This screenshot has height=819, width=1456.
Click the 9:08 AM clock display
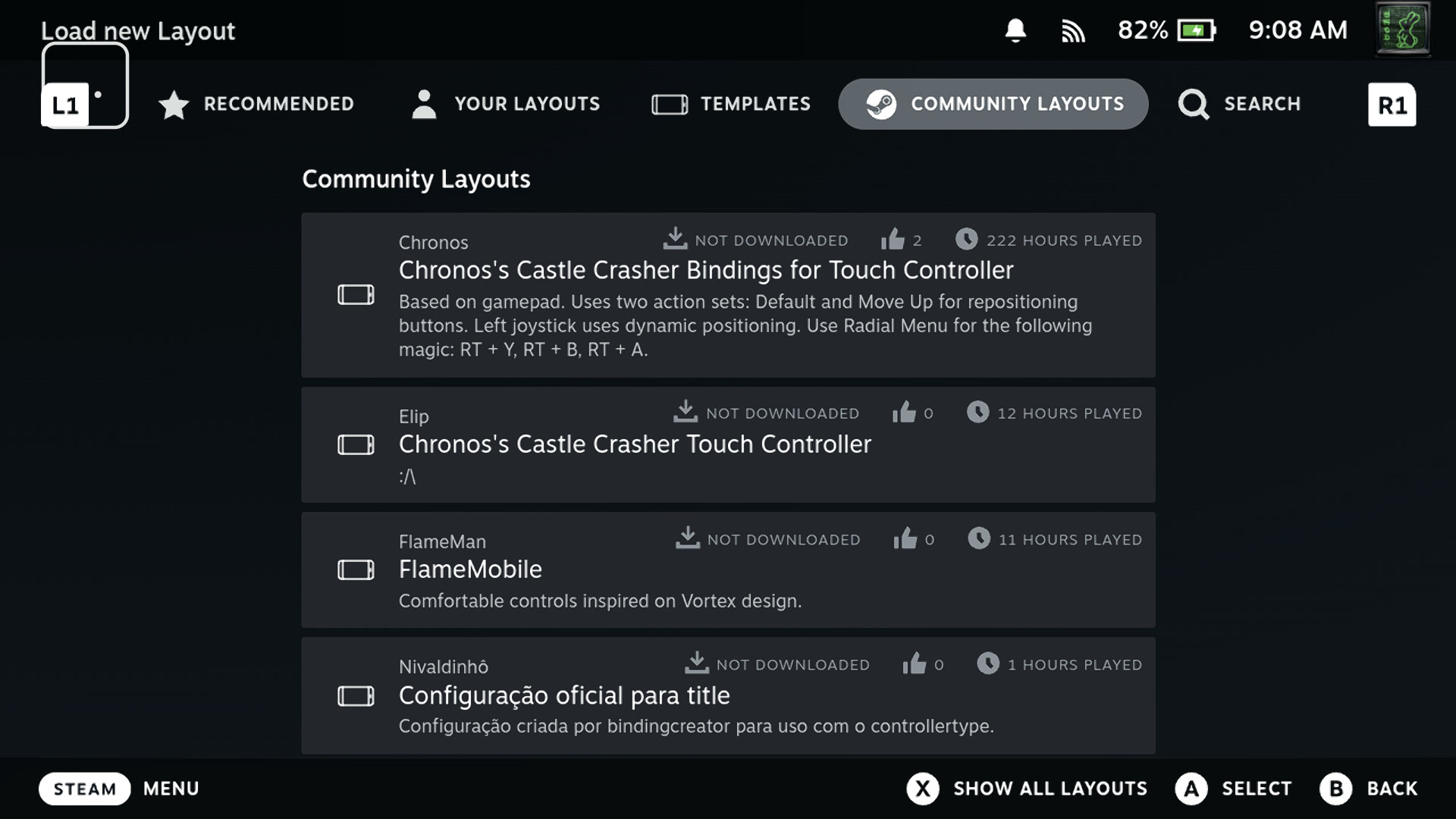pos(1298,30)
